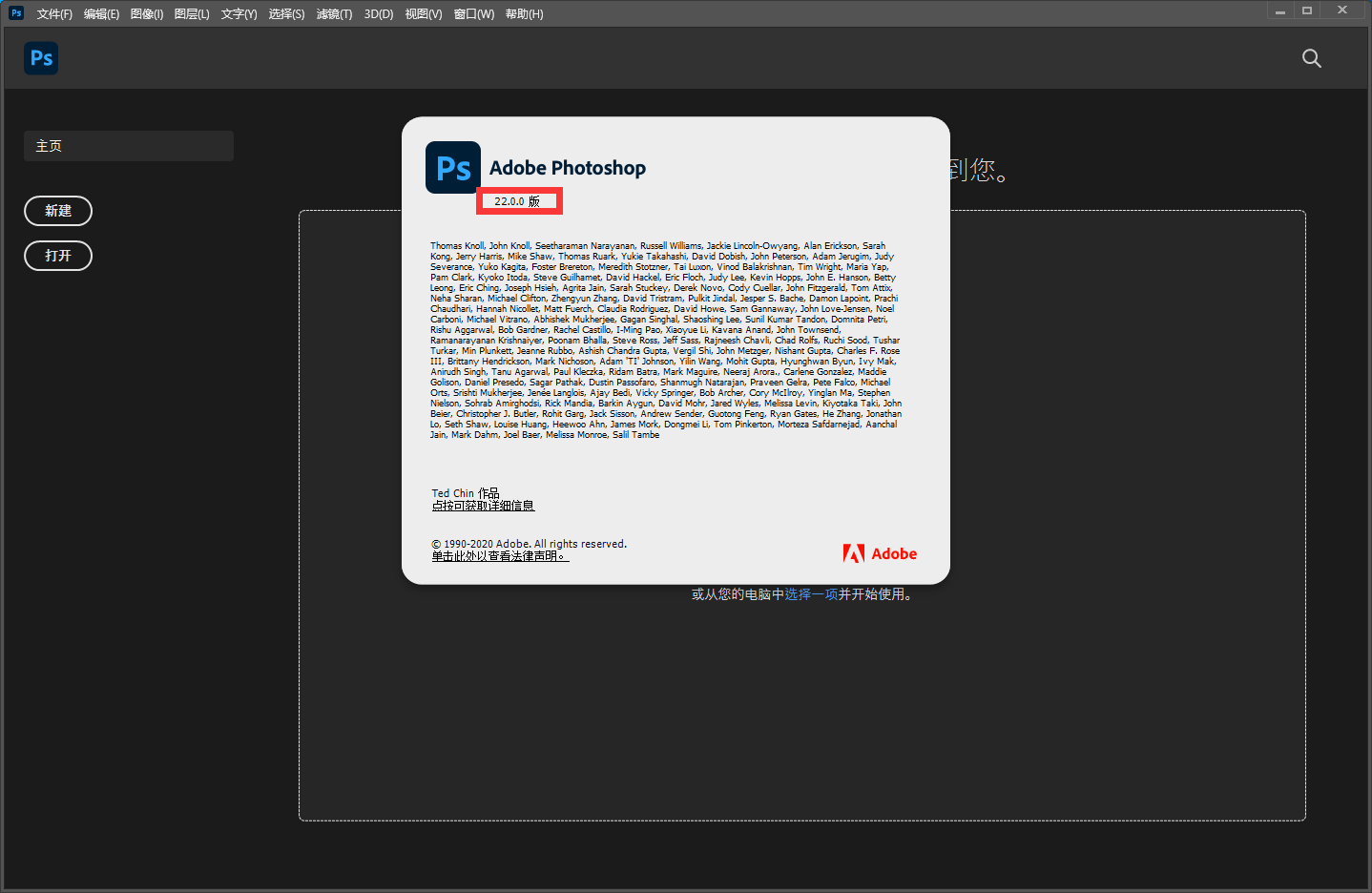
Task: Open the 图层(L) menu
Action: (192, 14)
